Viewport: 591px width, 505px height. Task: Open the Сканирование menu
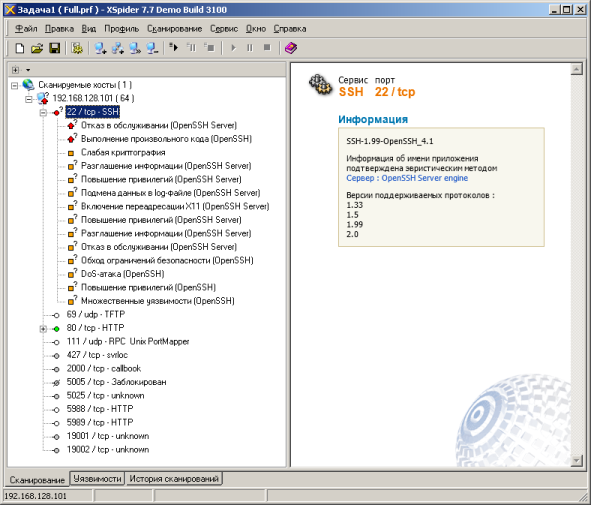(x=175, y=29)
